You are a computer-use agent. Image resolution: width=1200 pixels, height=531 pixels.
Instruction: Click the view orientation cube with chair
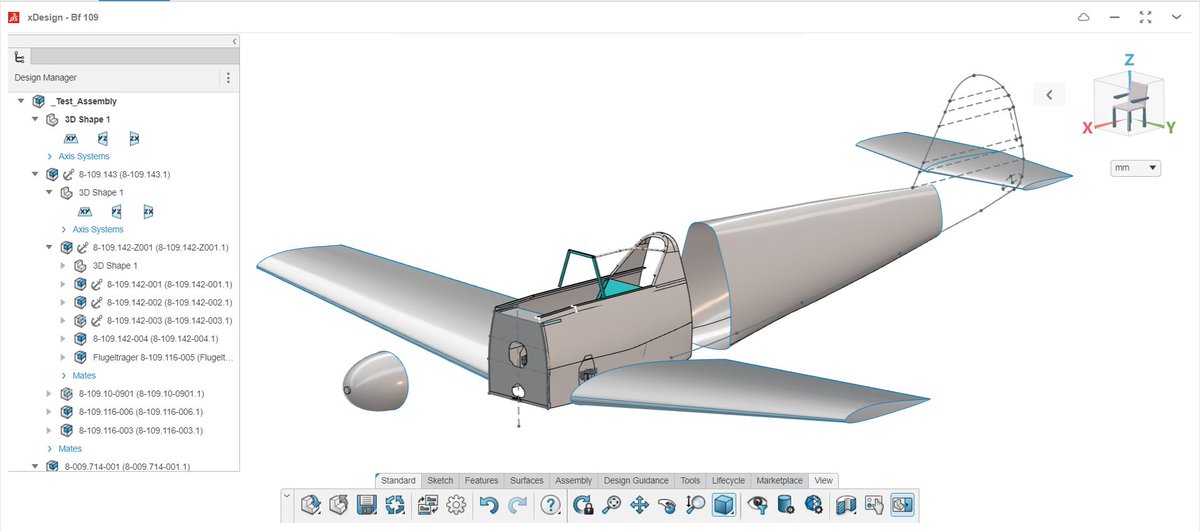click(1128, 104)
